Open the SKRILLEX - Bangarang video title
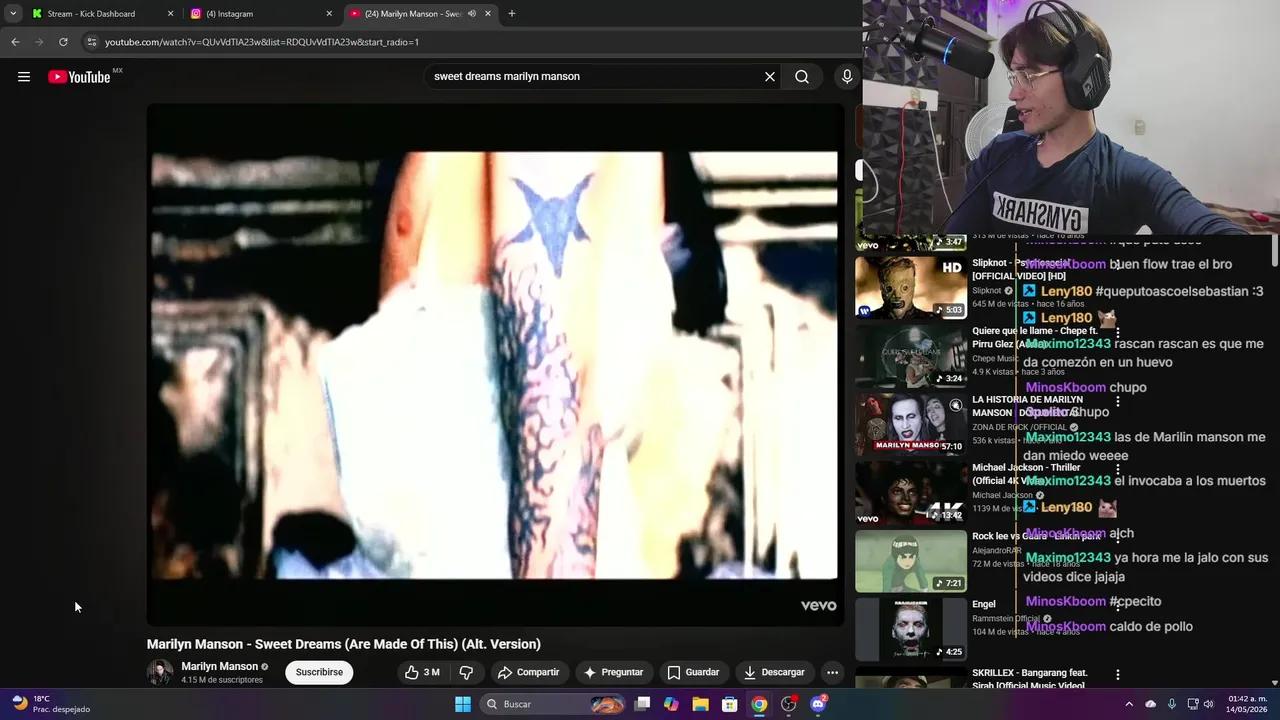The height and width of the screenshot is (720, 1280). [x=1029, y=679]
